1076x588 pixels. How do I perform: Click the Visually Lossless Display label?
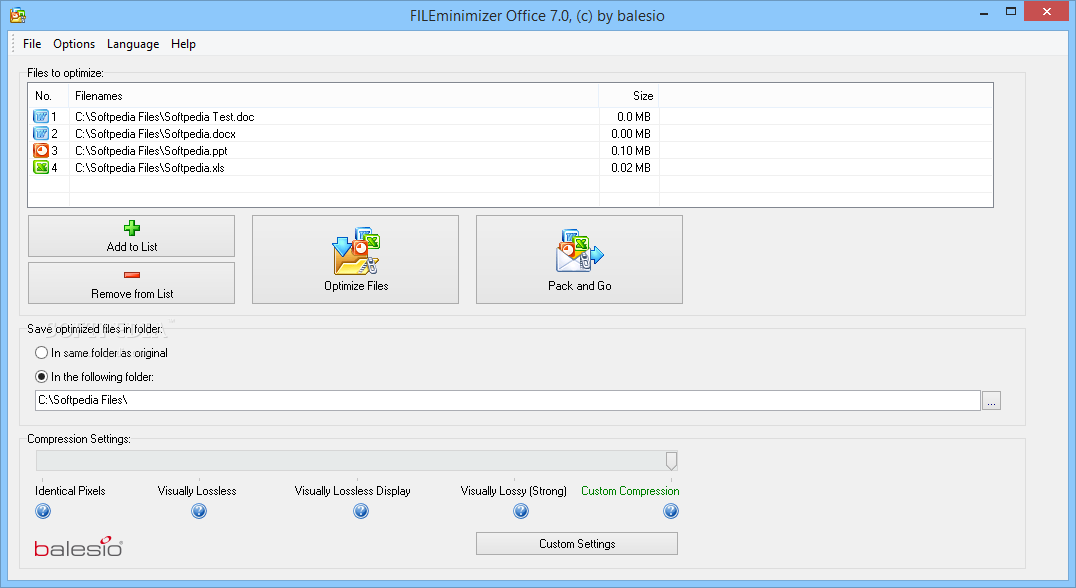point(353,491)
